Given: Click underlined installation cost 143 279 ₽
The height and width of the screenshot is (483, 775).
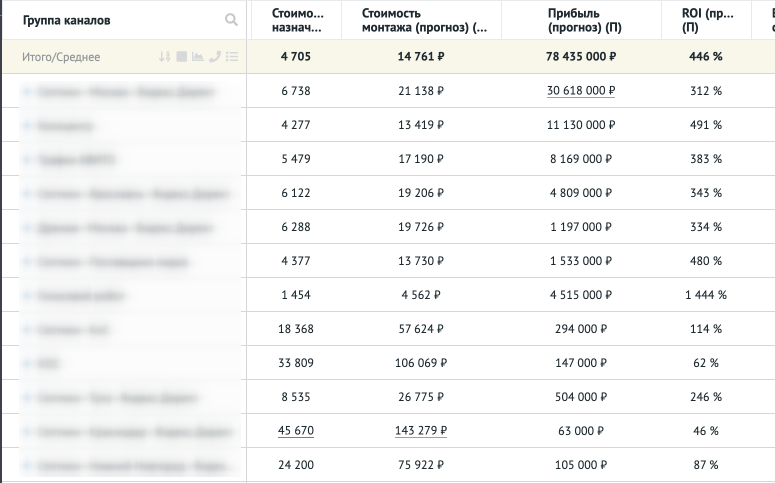Looking at the screenshot, I should click(420, 431).
